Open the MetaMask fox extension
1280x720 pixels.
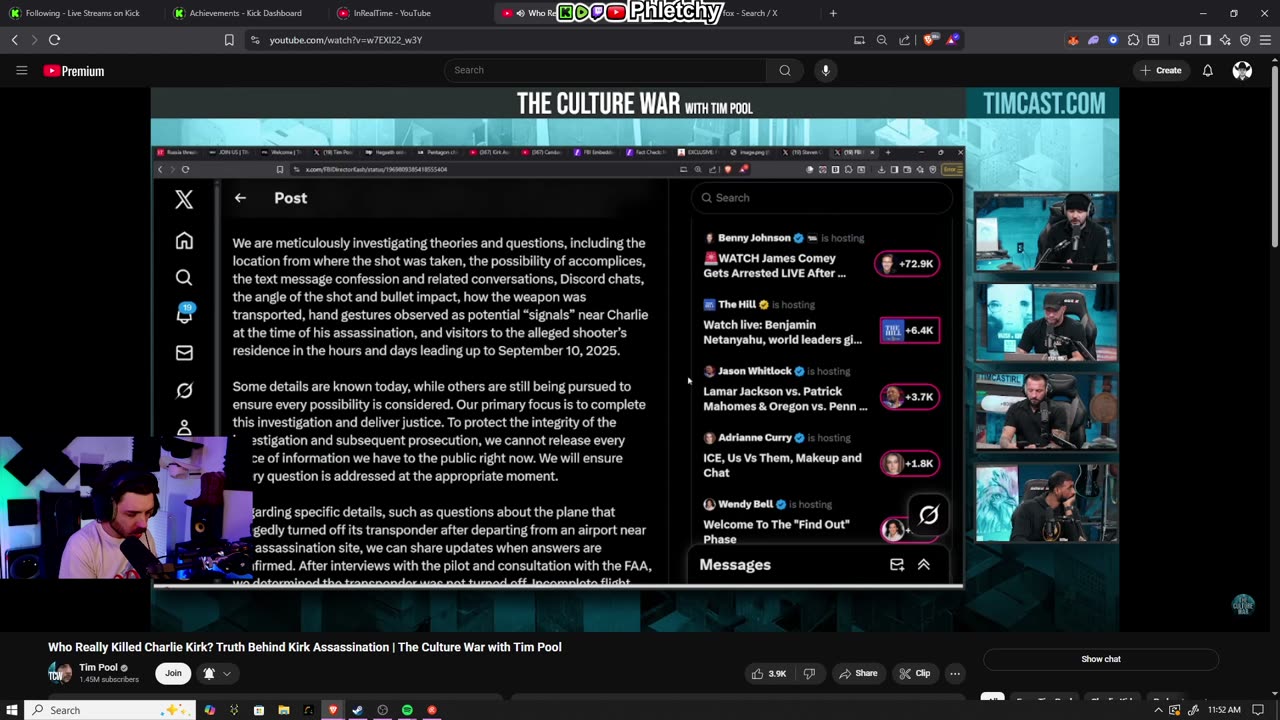click(1073, 40)
